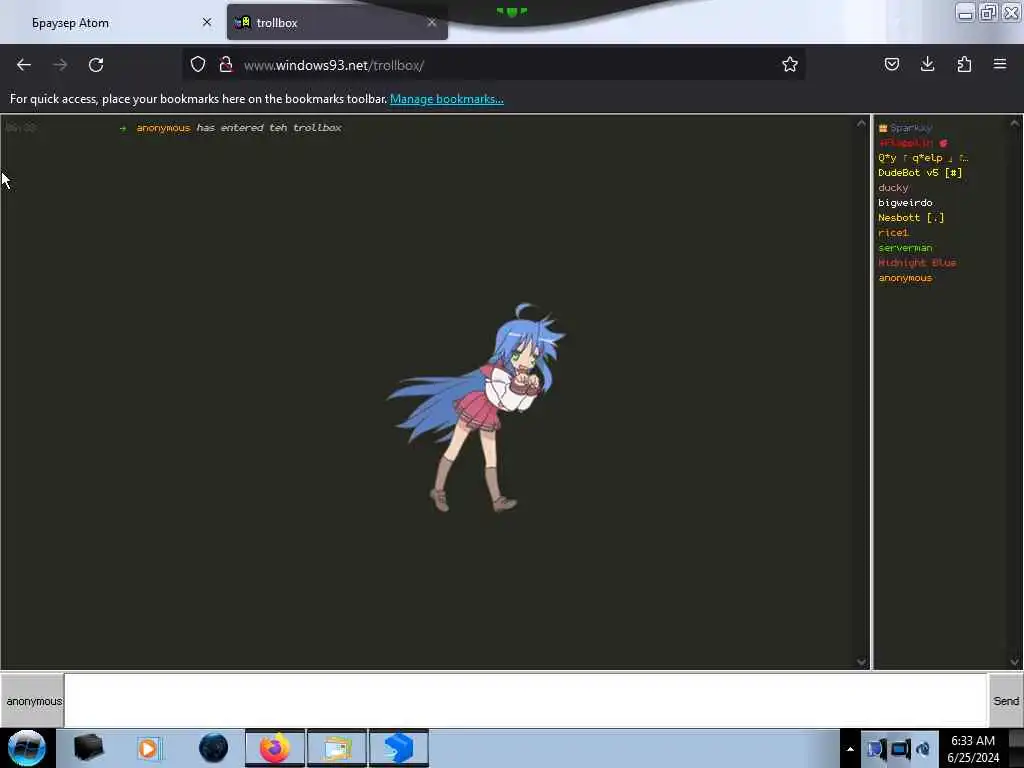Click the network tray icon
This screenshot has width=1024, height=768.
tap(875, 749)
